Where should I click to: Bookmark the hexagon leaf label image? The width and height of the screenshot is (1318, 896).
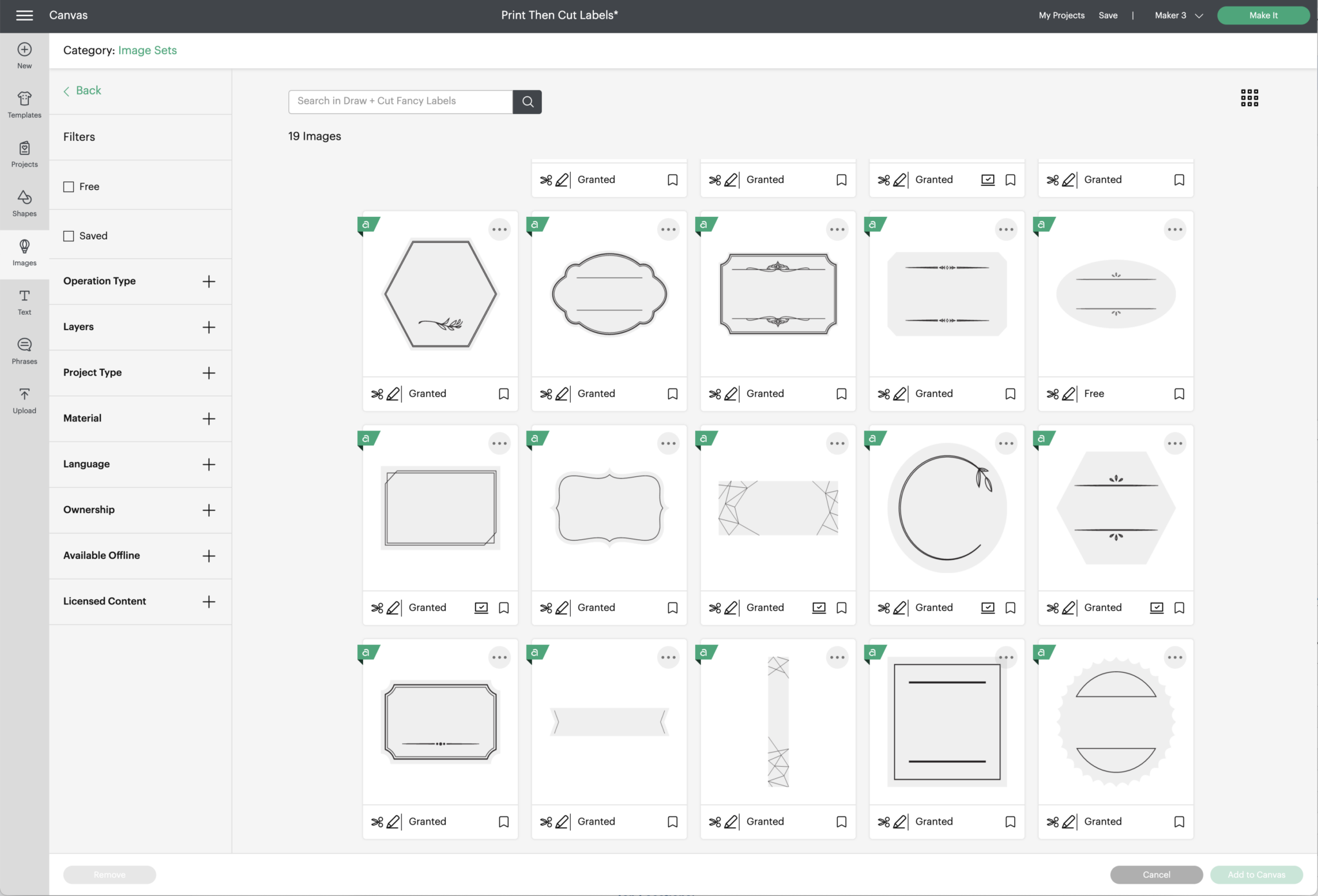tap(504, 394)
